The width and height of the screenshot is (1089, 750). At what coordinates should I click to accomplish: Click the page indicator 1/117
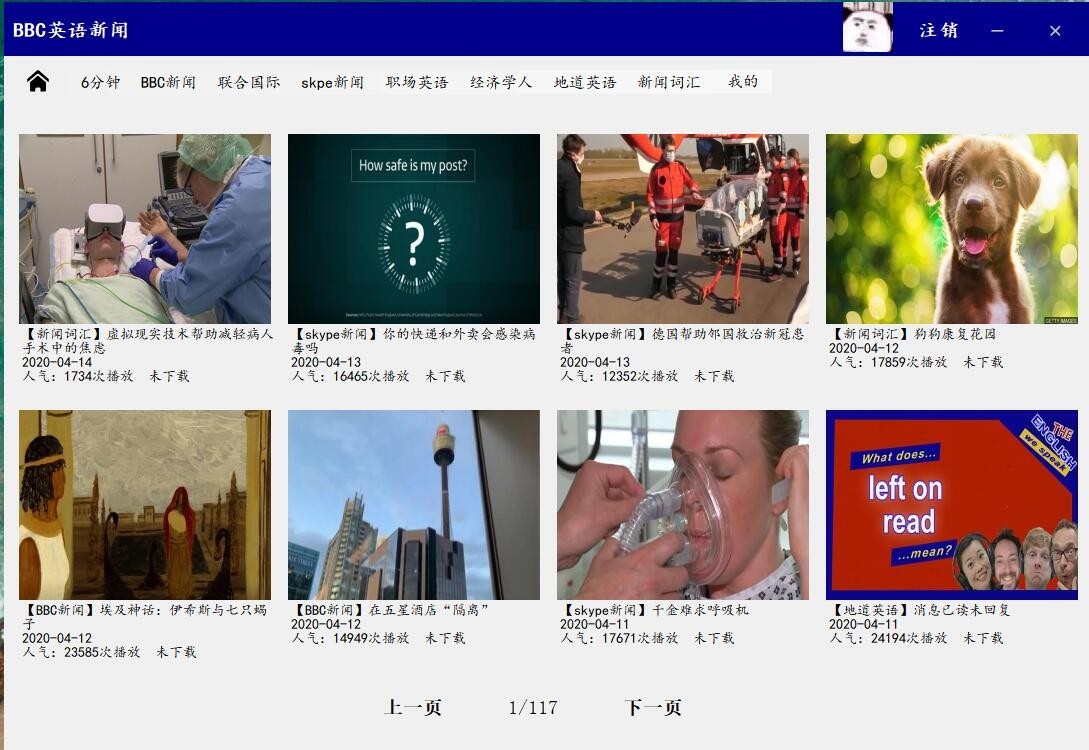pos(533,708)
